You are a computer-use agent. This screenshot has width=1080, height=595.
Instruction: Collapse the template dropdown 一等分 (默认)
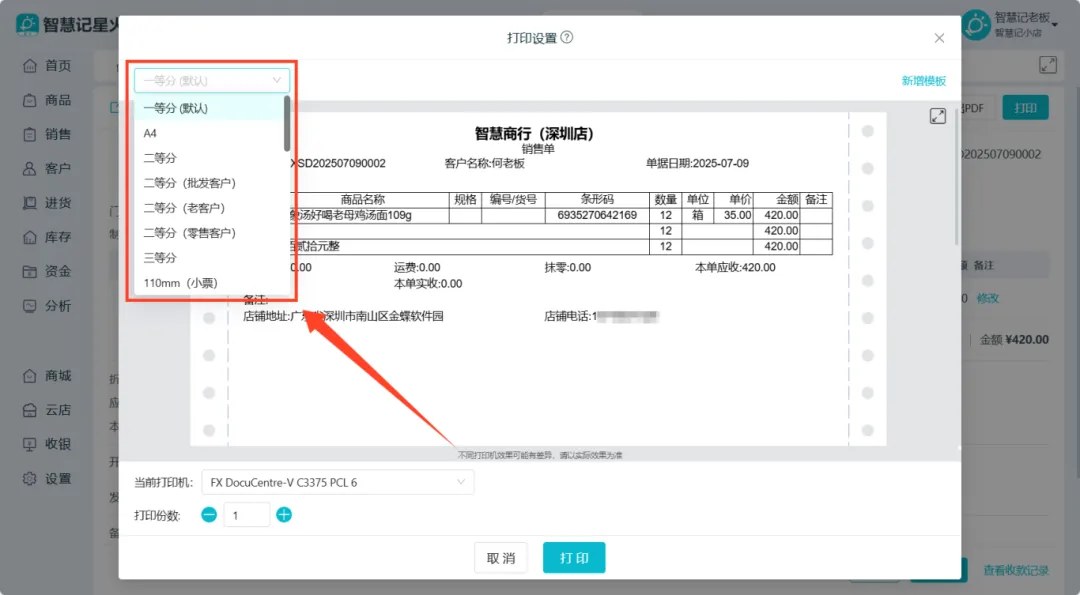[211, 81]
